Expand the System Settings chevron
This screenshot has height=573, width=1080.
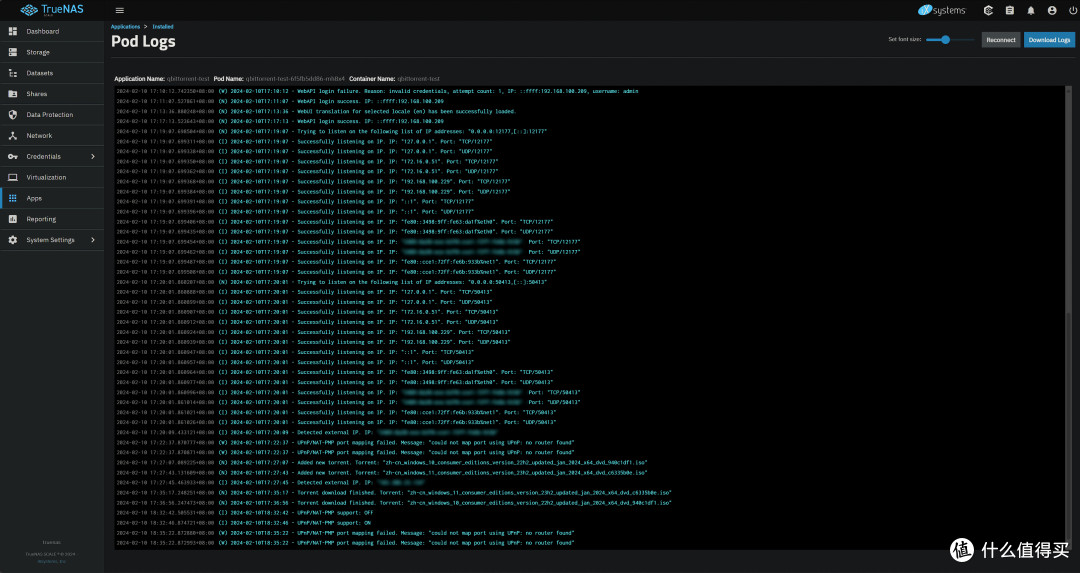pyautogui.click(x=93, y=240)
